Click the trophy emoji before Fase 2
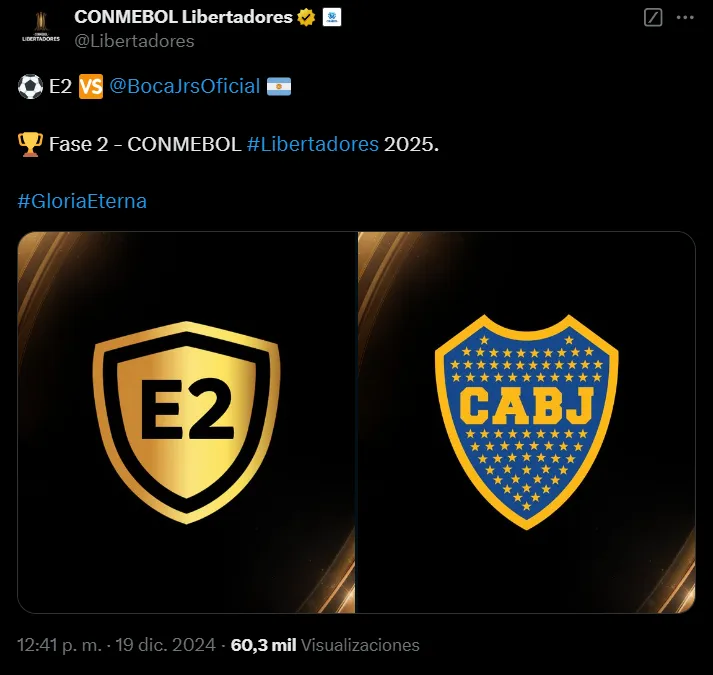This screenshot has width=713, height=675. pyautogui.click(x=30, y=144)
